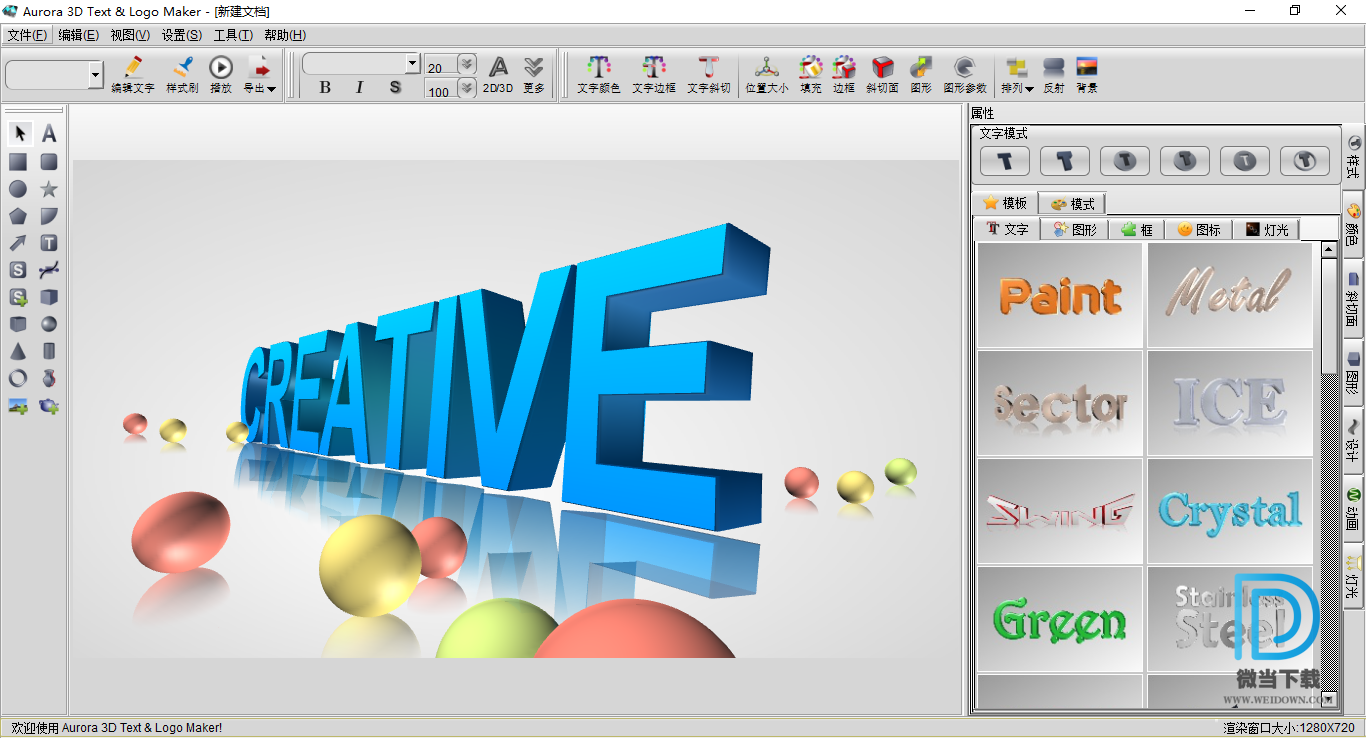Open the leftmost toolbar combo box
This screenshot has width=1366, height=738.
tap(54, 75)
